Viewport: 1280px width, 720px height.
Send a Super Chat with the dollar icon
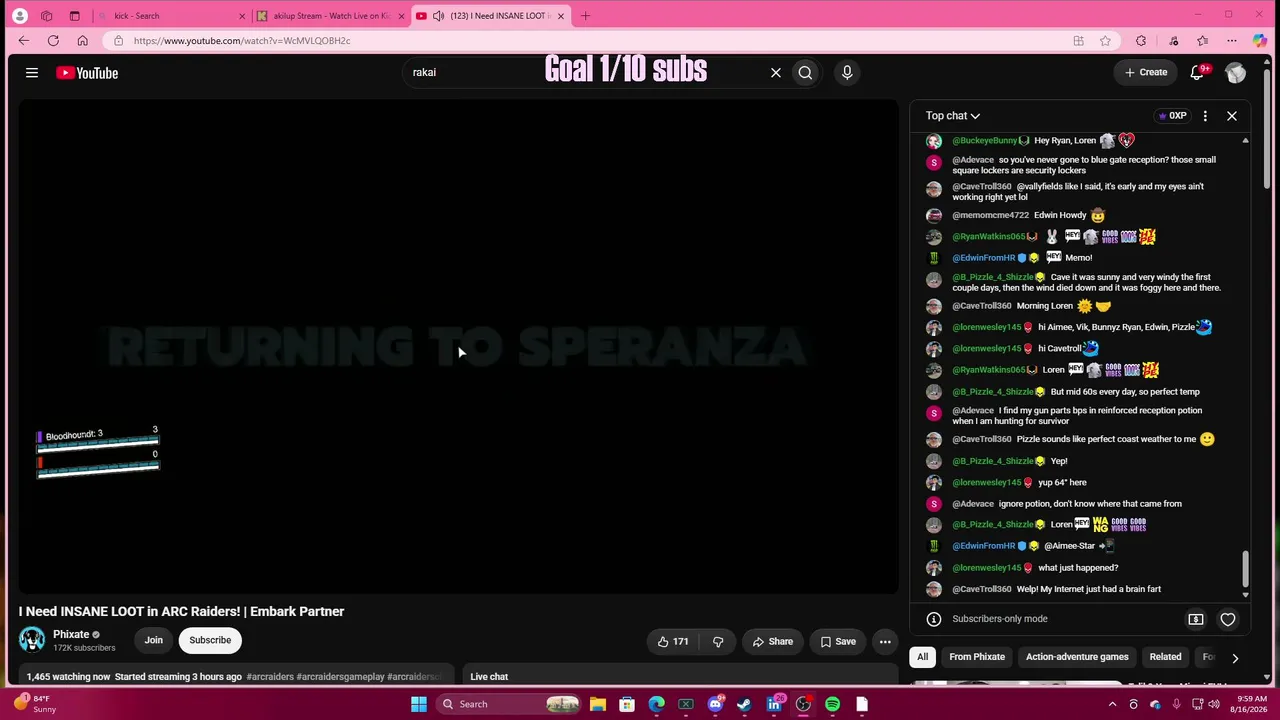pos(1195,619)
